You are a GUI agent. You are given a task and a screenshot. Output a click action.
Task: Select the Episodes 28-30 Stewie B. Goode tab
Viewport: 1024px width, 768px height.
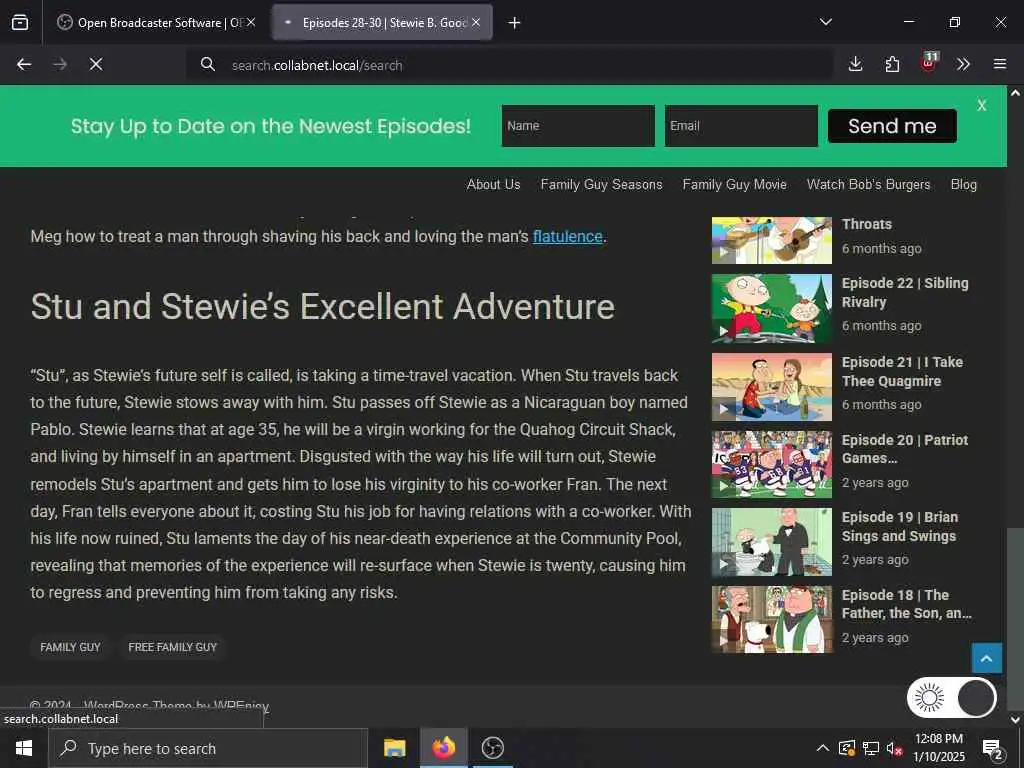383,23
